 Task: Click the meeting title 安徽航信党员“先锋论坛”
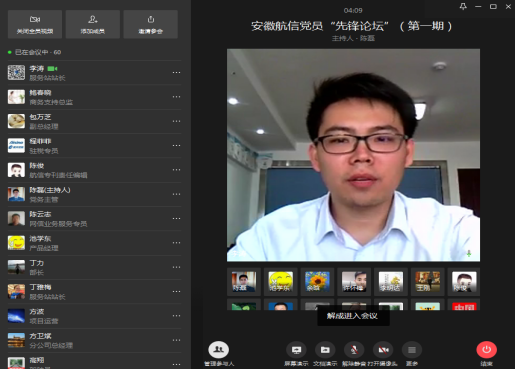(x=352, y=26)
